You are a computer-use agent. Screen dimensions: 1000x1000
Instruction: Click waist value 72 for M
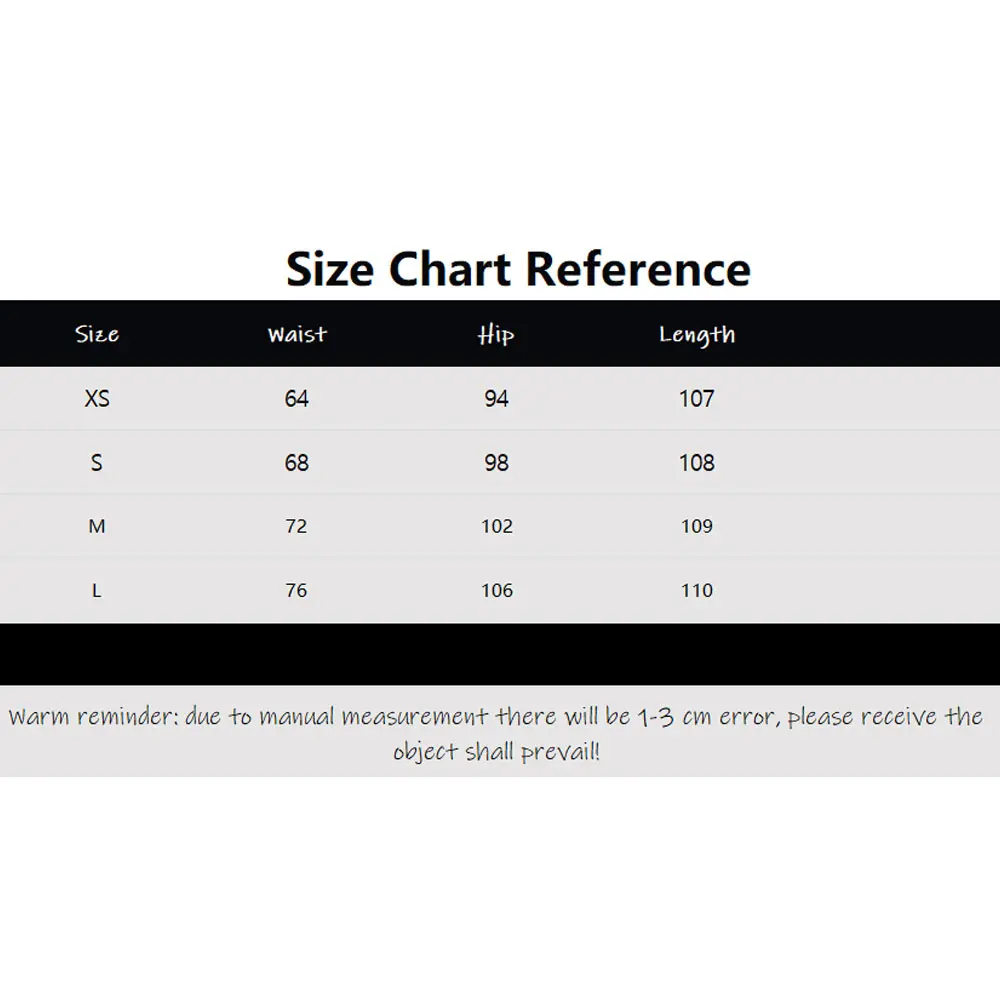point(296,526)
